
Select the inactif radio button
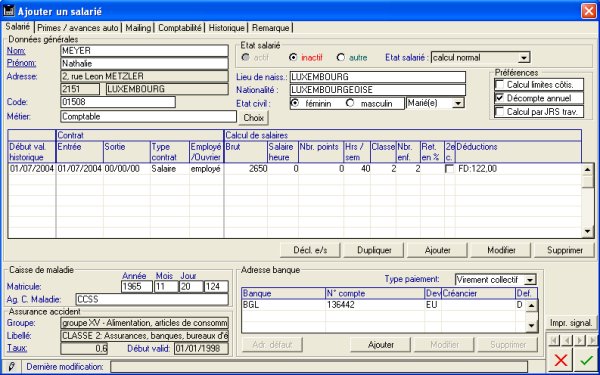[x=293, y=57]
